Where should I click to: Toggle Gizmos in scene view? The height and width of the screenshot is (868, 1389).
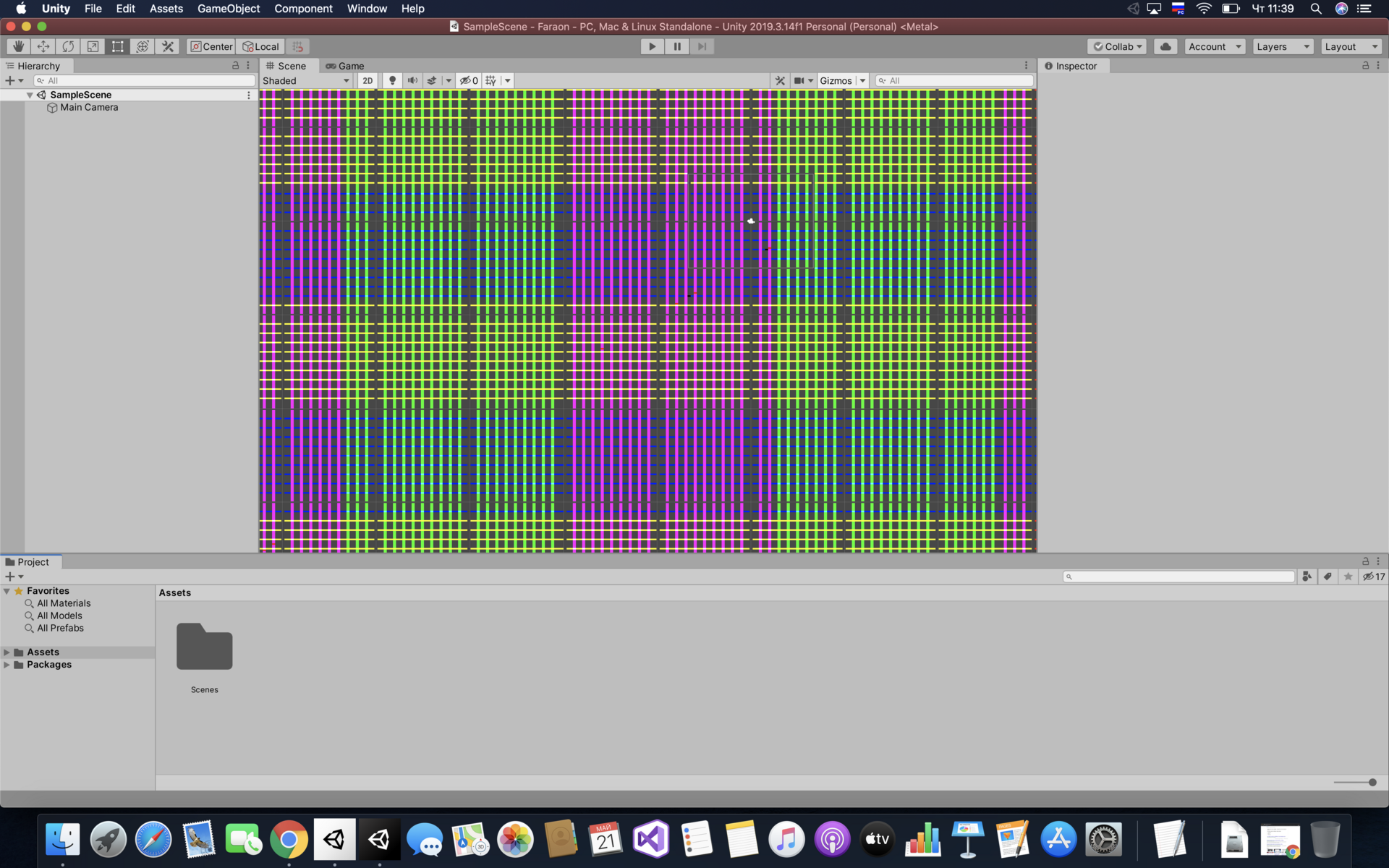(x=836, y=80)
